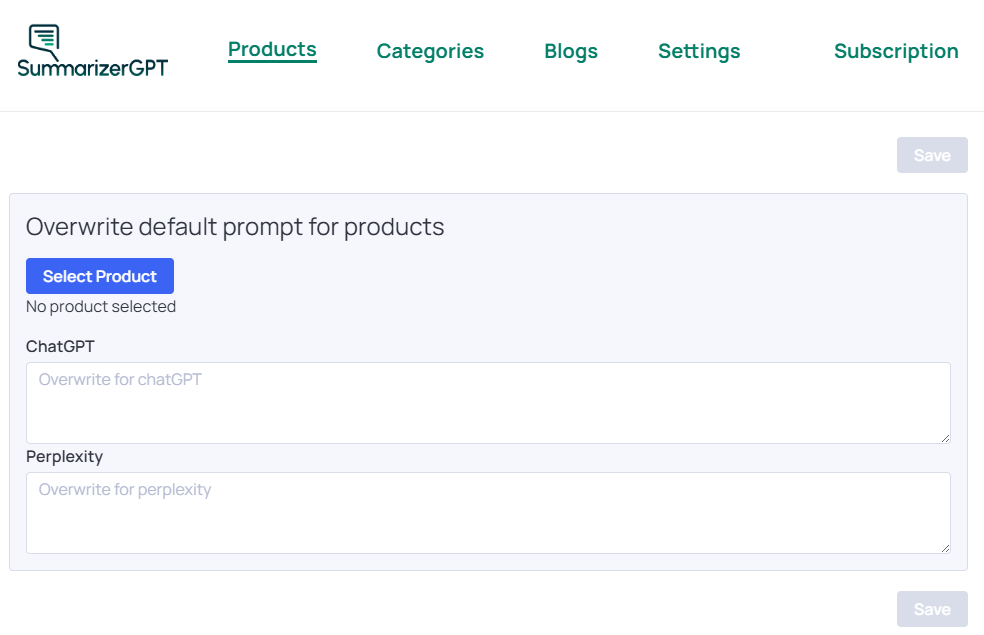Go to the Blogs tab
This screenshot has height=635, width=984.
[x=571, y=51]
